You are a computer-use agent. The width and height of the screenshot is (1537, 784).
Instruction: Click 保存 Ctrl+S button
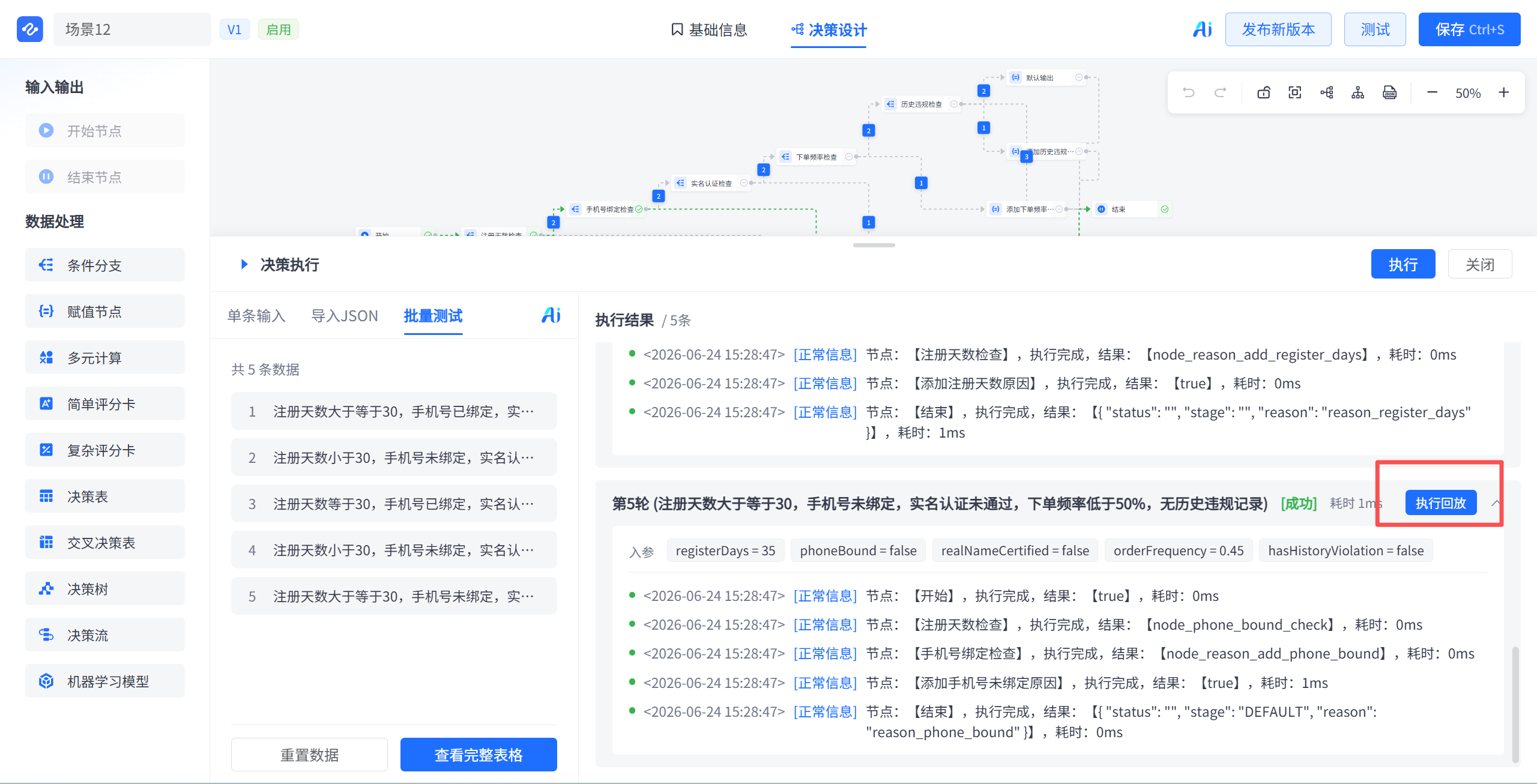pos(1469,29)
